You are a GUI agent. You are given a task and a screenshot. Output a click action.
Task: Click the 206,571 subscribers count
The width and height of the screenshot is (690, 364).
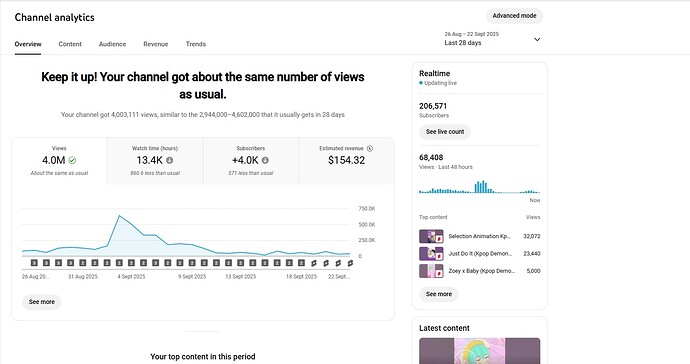pos(433,106)
